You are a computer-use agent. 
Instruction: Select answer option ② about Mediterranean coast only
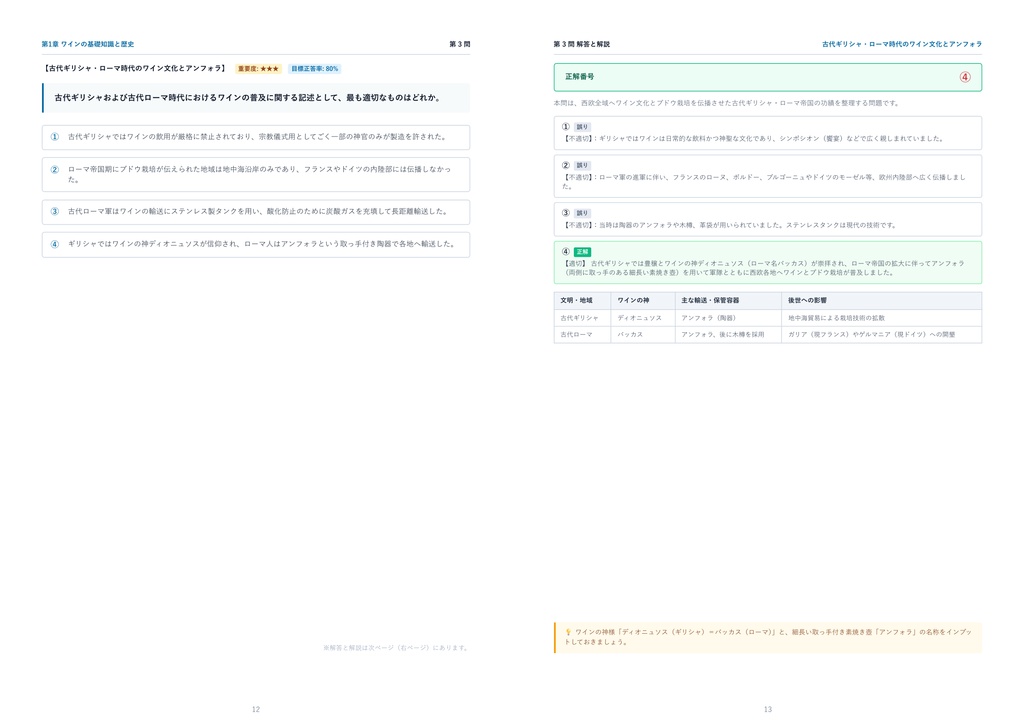coord(256,174)
